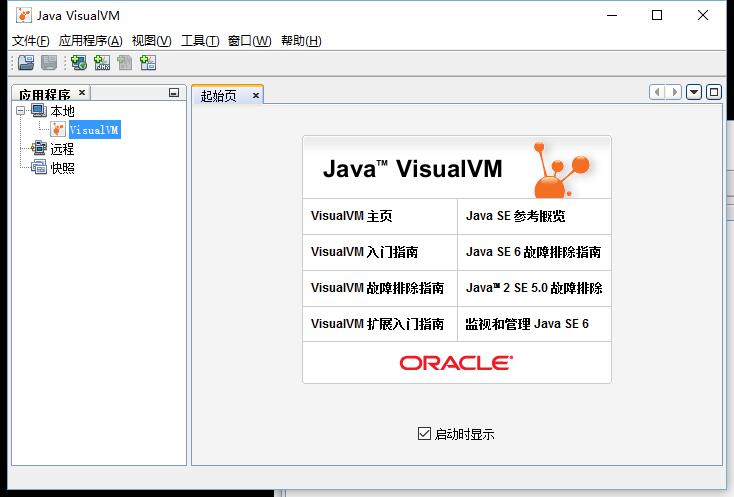Open the 窗口(W) menu

click(x=249, y=41)
